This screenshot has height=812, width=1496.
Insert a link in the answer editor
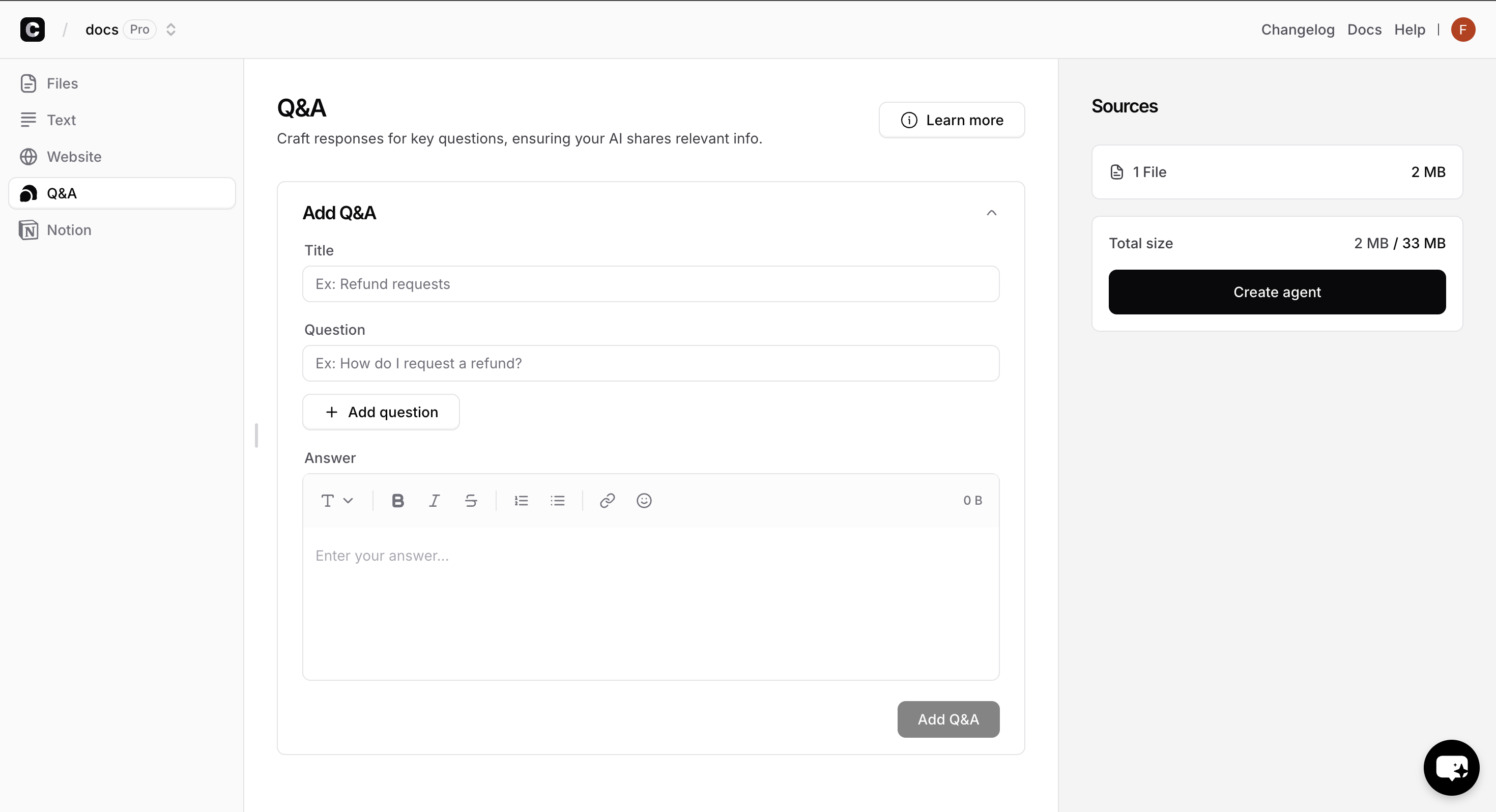(607, 500)
